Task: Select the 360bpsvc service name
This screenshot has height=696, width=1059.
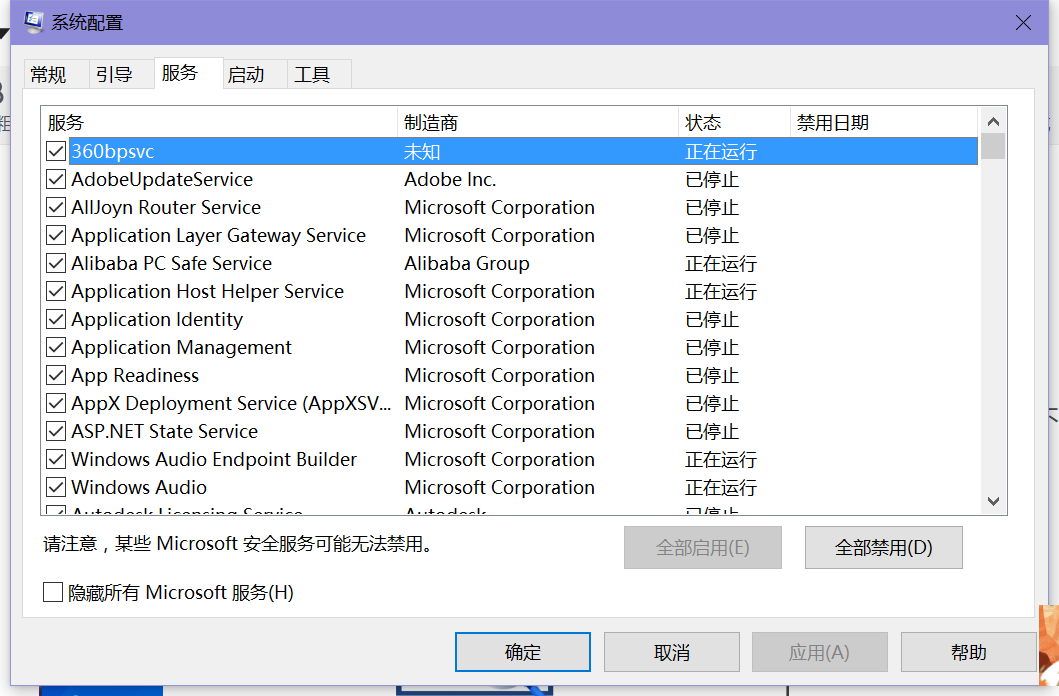Action: point(113,151)
